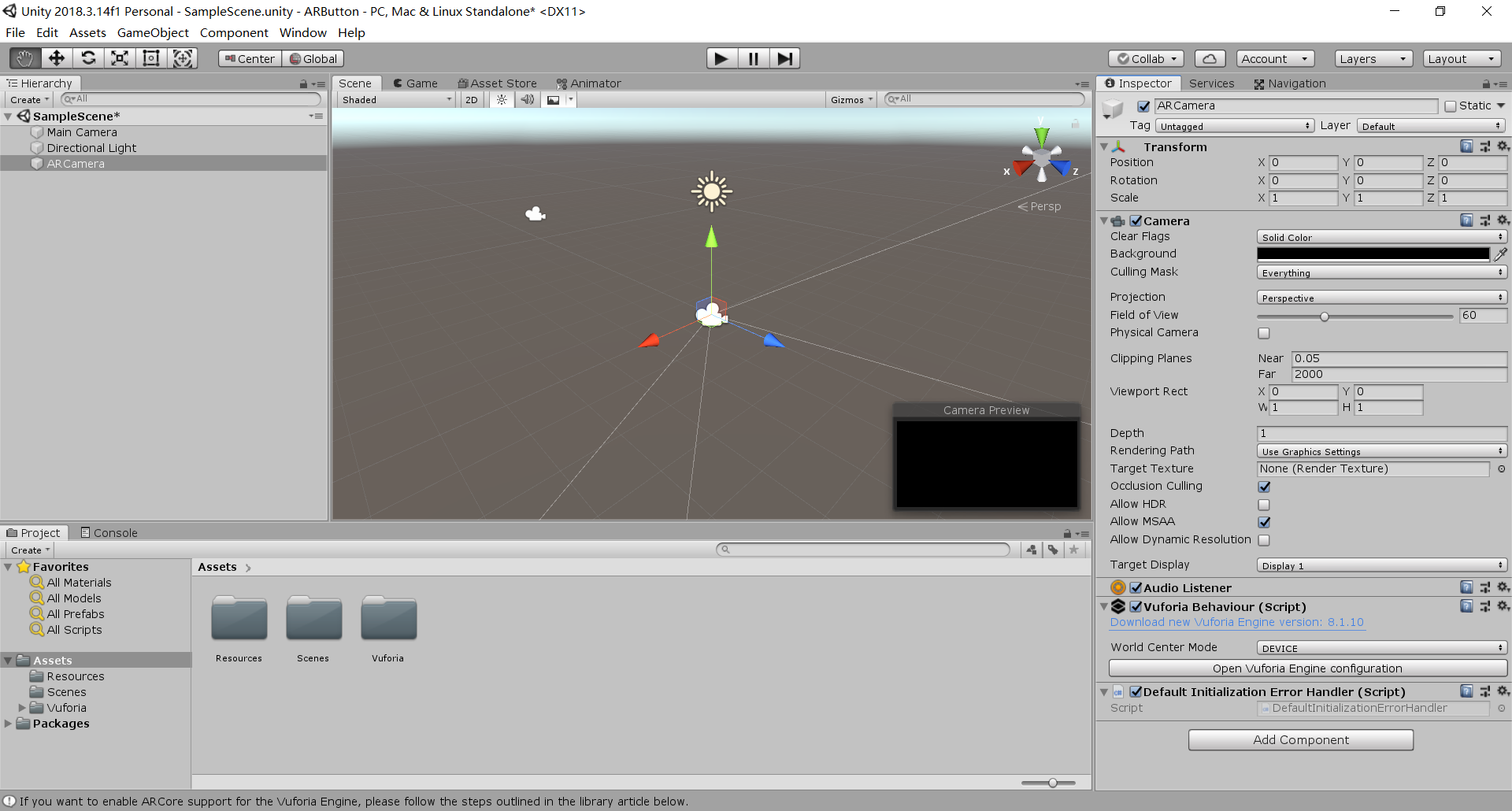Disable Occlusion Culling checkbox

(1264, 487)
